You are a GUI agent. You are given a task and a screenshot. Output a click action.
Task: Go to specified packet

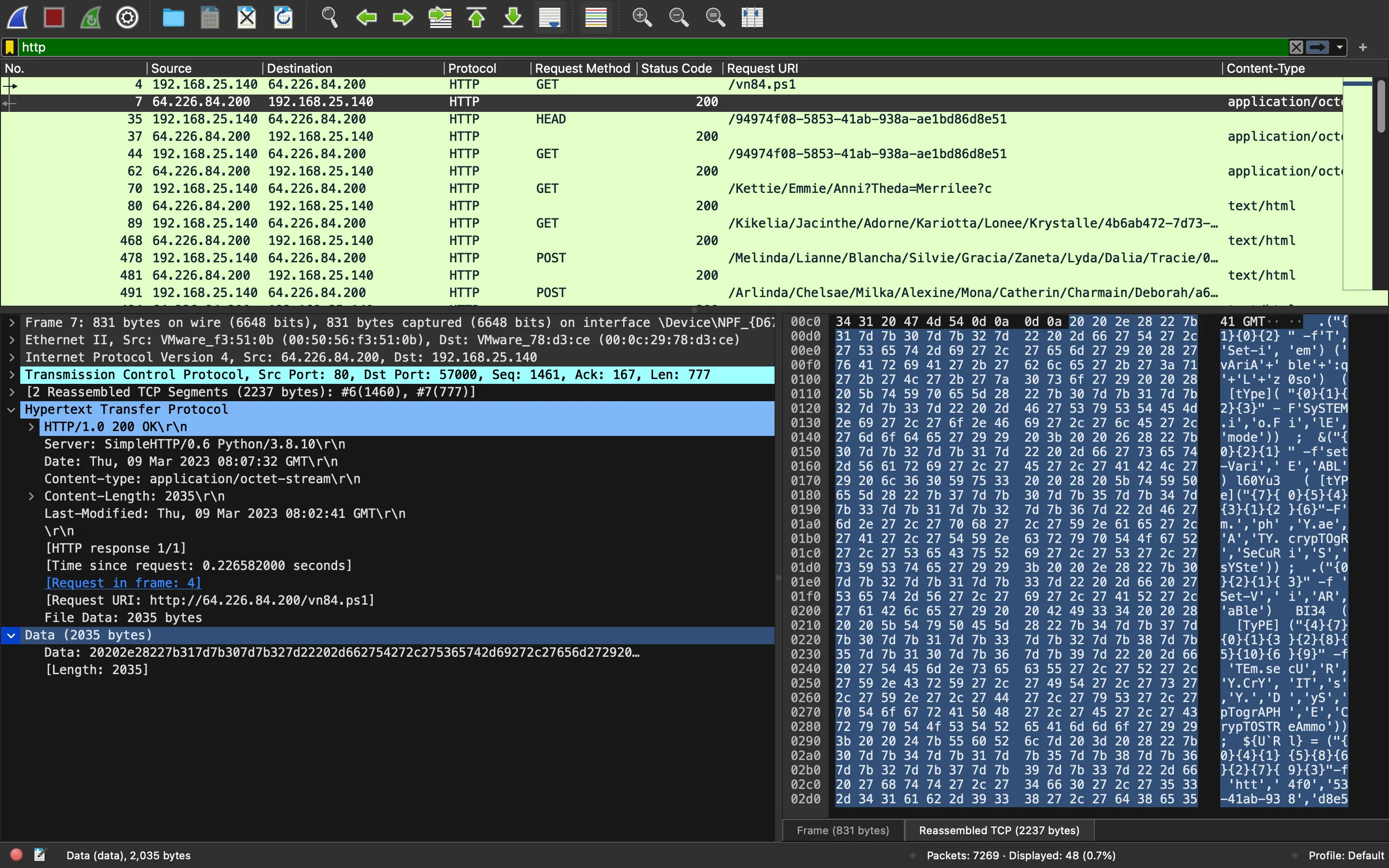click(440, 17)
